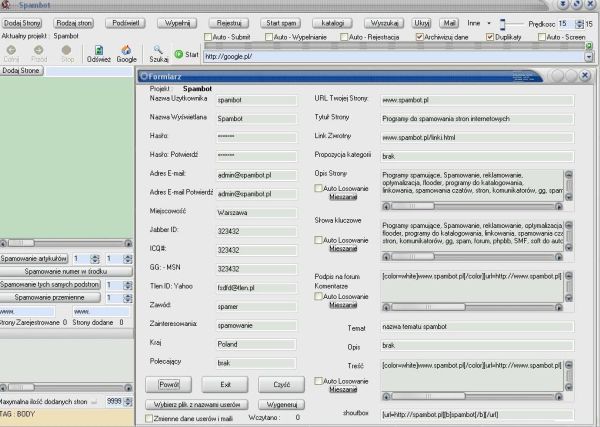Toggle Auto Losowanie beside Treść field

(x=318, y=381)
